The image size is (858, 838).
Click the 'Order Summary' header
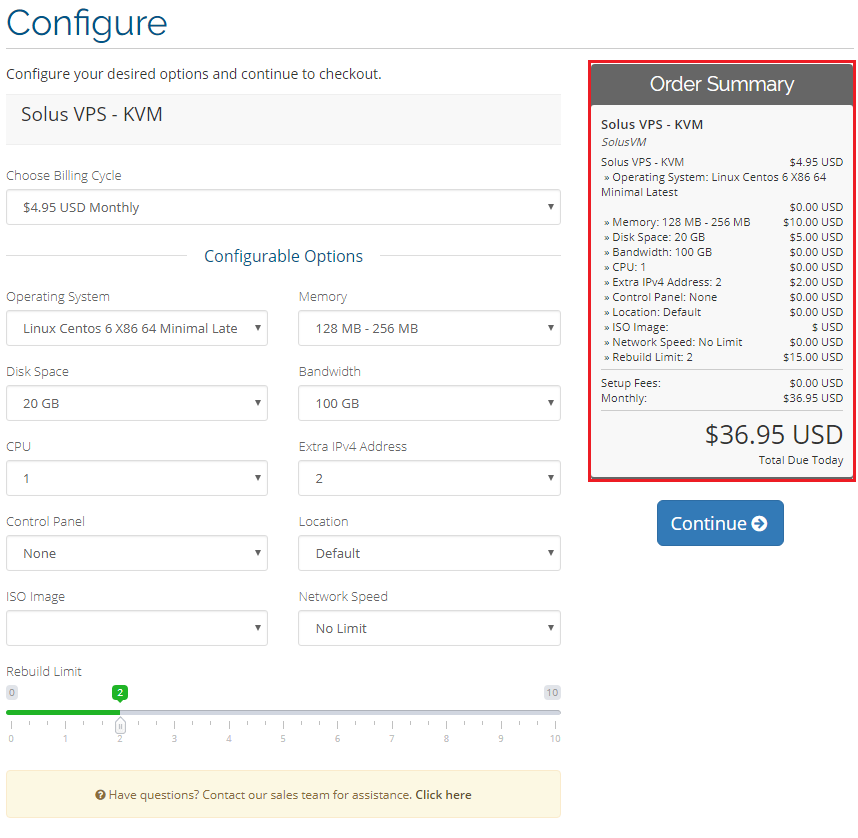click(x=722, y=84)
